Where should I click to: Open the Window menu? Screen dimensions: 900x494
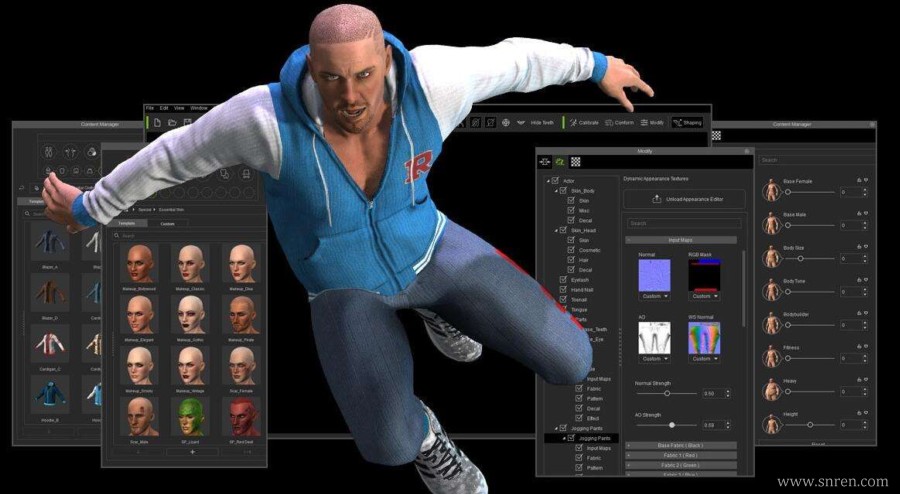pyautogui.click(x=199, y=108)
